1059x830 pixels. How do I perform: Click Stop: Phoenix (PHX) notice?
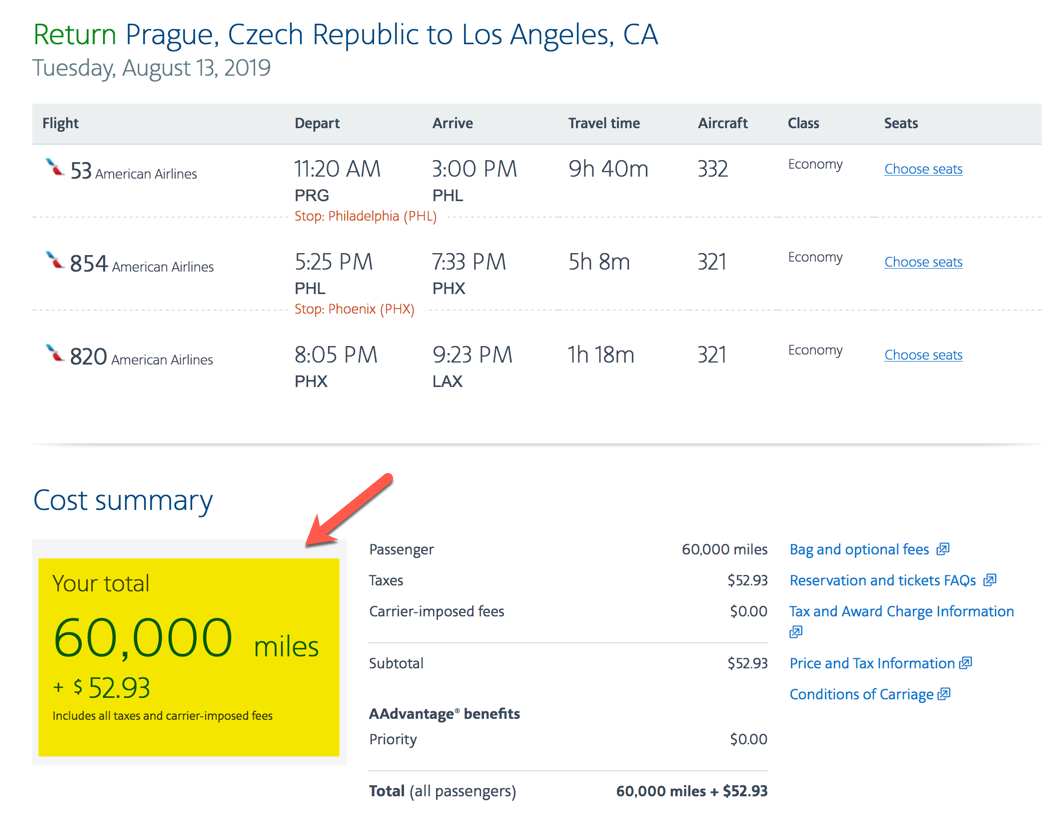(355, 309)
